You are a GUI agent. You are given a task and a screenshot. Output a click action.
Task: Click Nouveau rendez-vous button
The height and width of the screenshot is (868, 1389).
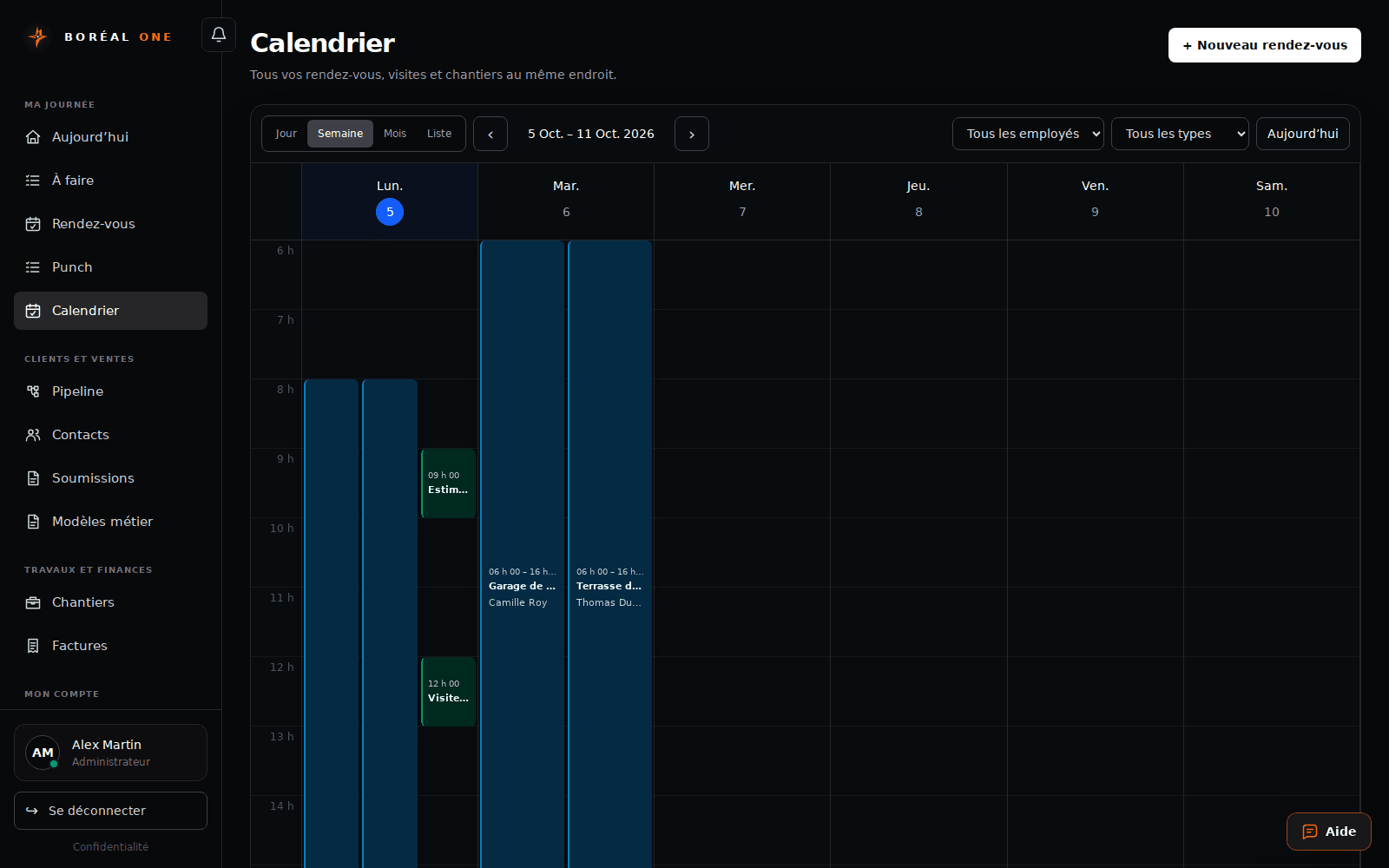click(1265, 45)
